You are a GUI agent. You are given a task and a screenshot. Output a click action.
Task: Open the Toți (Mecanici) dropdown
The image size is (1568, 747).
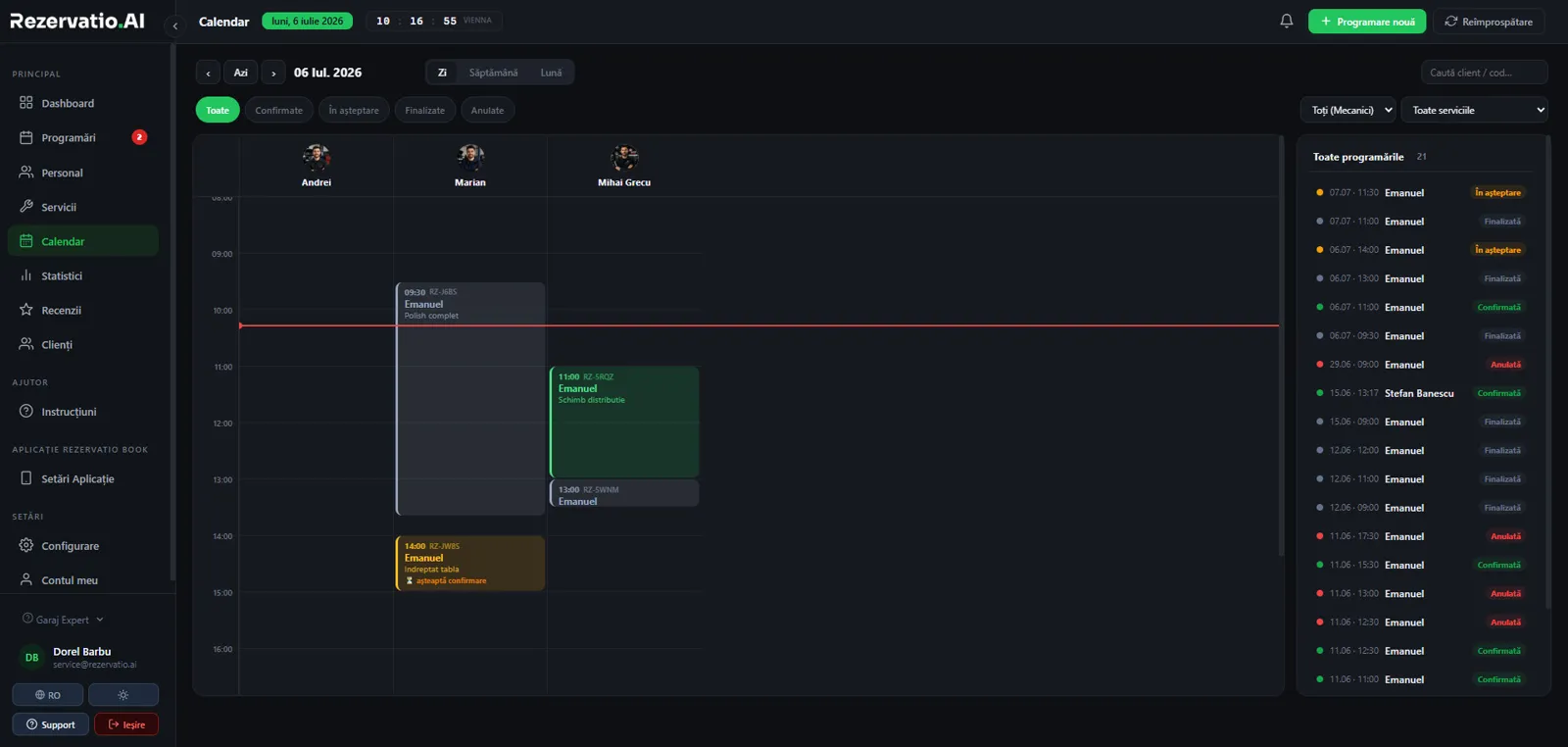(1348, 110)
